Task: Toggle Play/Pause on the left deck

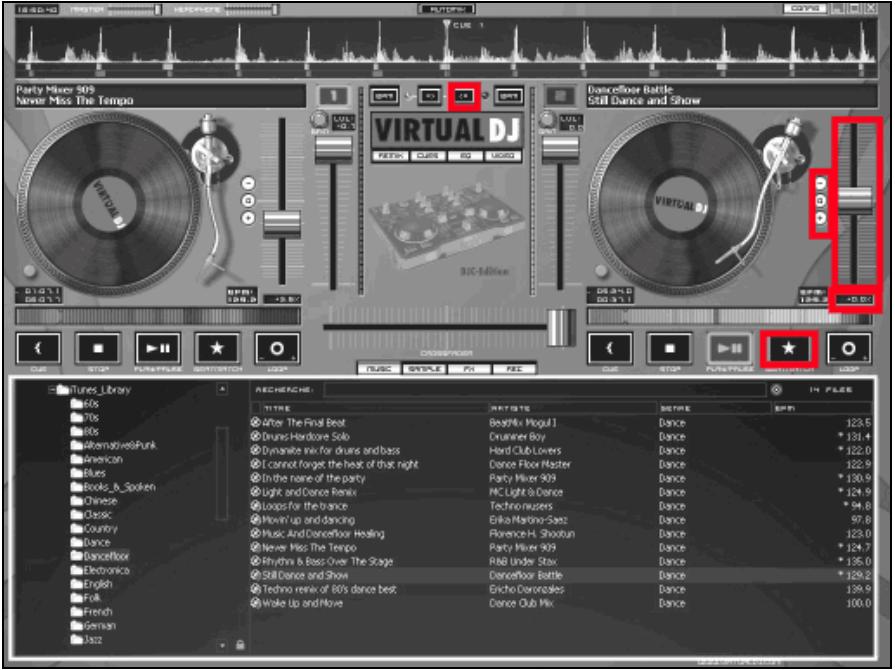Action: pyautogui.click(x=158, y=348)
